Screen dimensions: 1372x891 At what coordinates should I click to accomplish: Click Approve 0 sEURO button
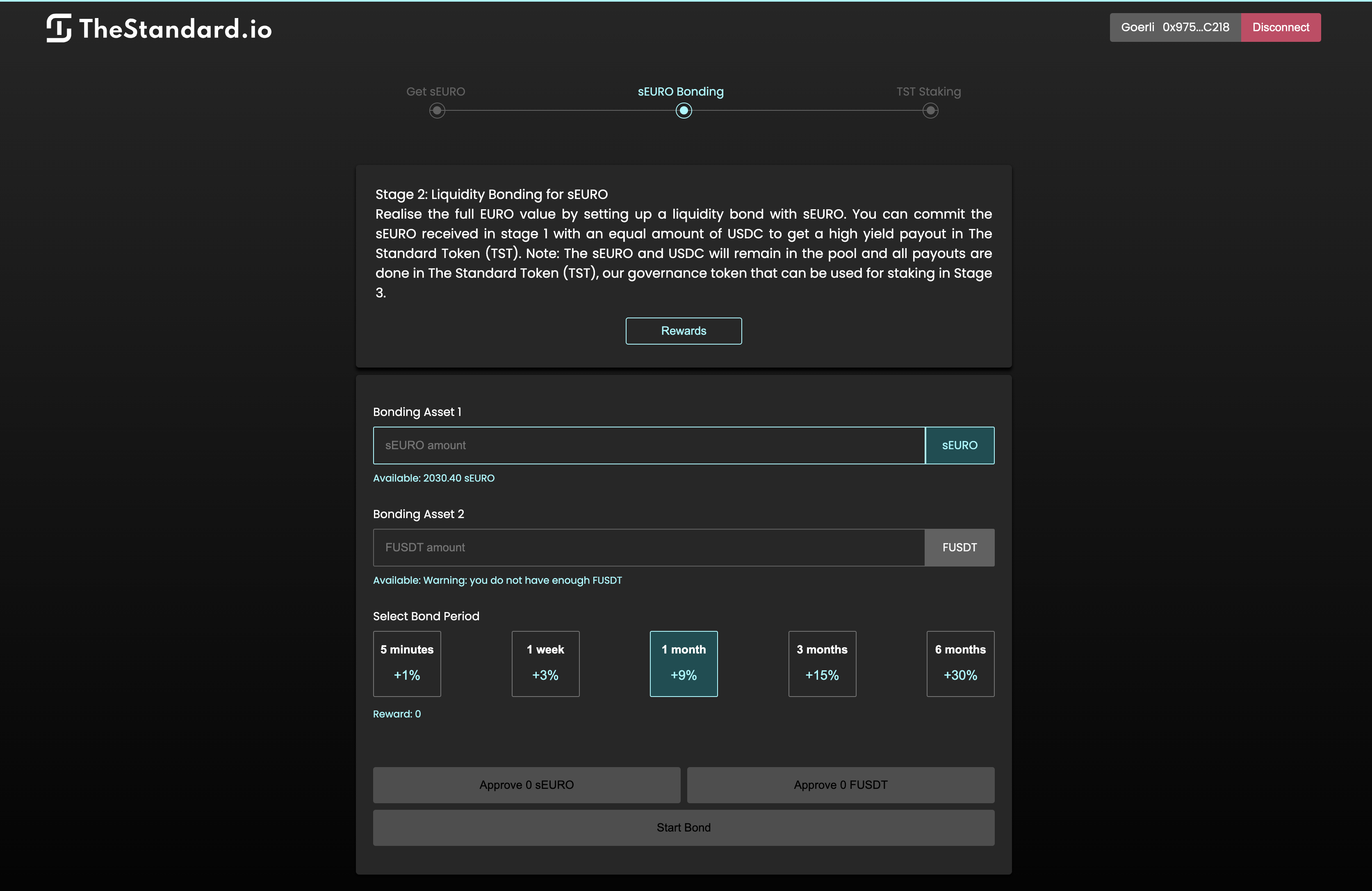pyautogui.click(x=527, y=785)
